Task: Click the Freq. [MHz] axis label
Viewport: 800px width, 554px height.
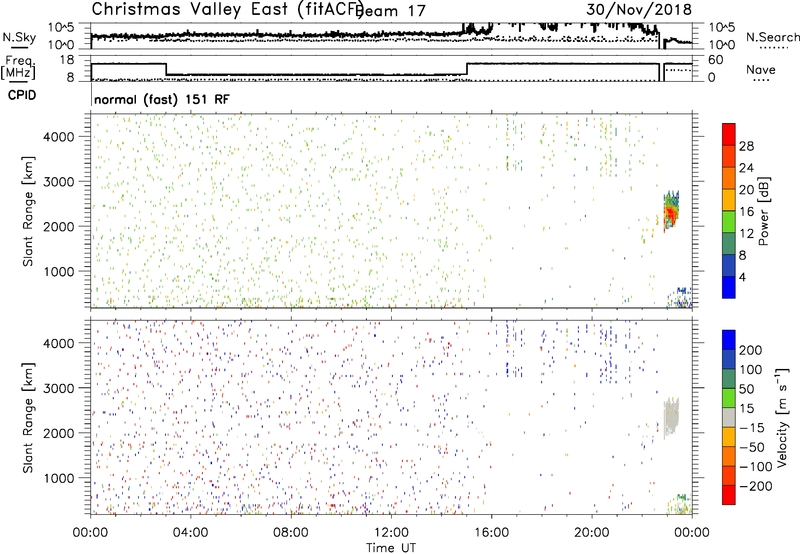Action: (19, 68)
